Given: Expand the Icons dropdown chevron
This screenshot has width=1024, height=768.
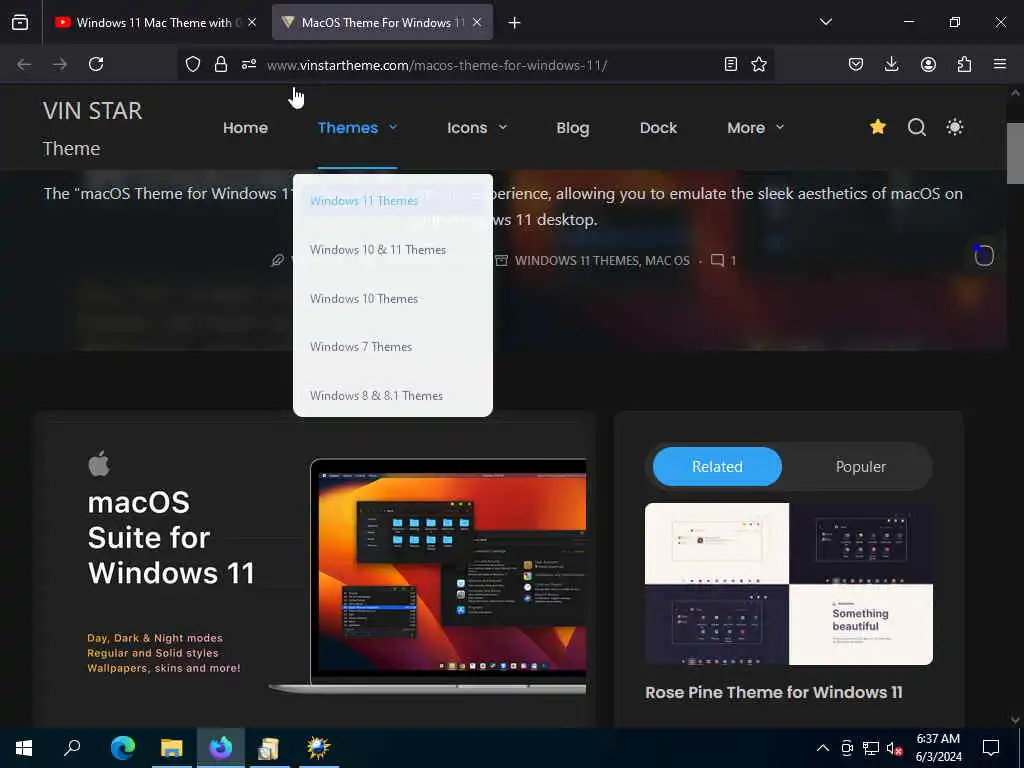Looking at the screenshot, I should 502,127.
